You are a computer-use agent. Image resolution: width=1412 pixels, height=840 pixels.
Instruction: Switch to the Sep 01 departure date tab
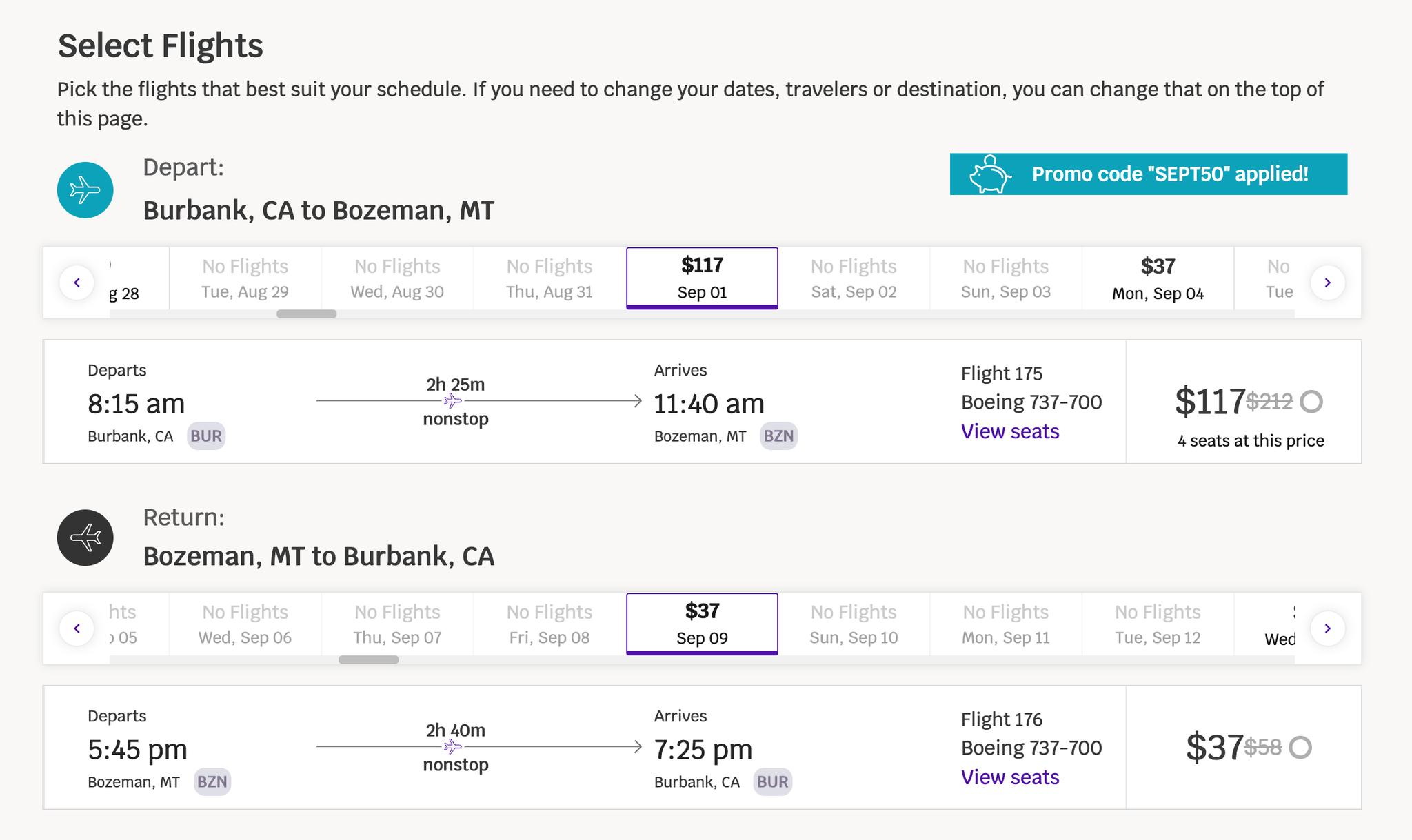point(701,278)
